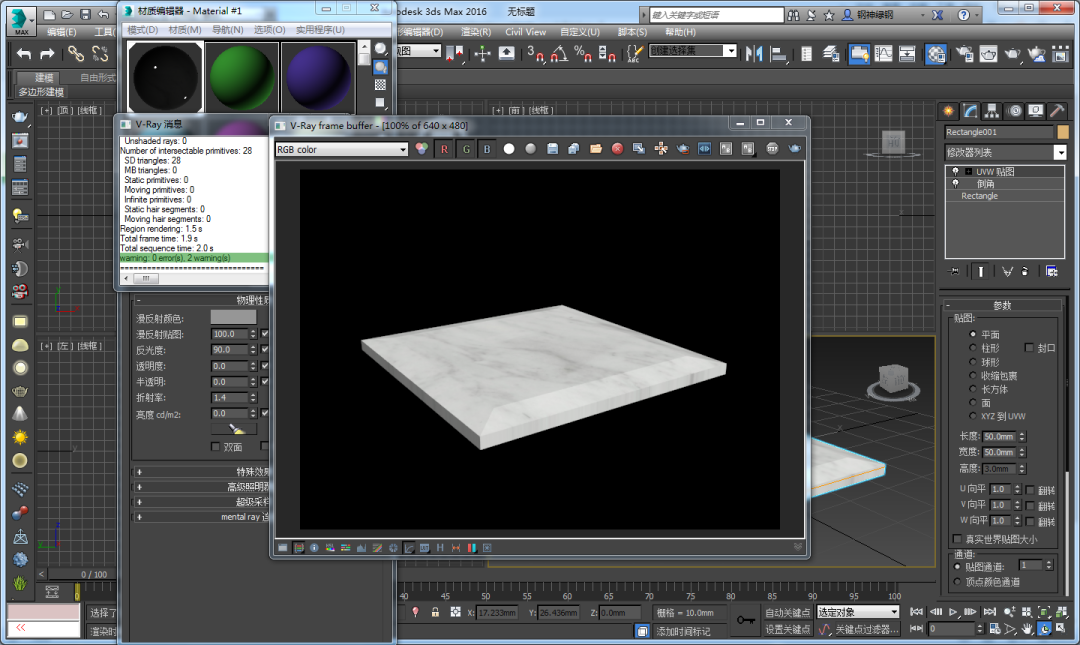
Task: Open the Hierarchy panel tab
Action: click(x=992, y=111)
